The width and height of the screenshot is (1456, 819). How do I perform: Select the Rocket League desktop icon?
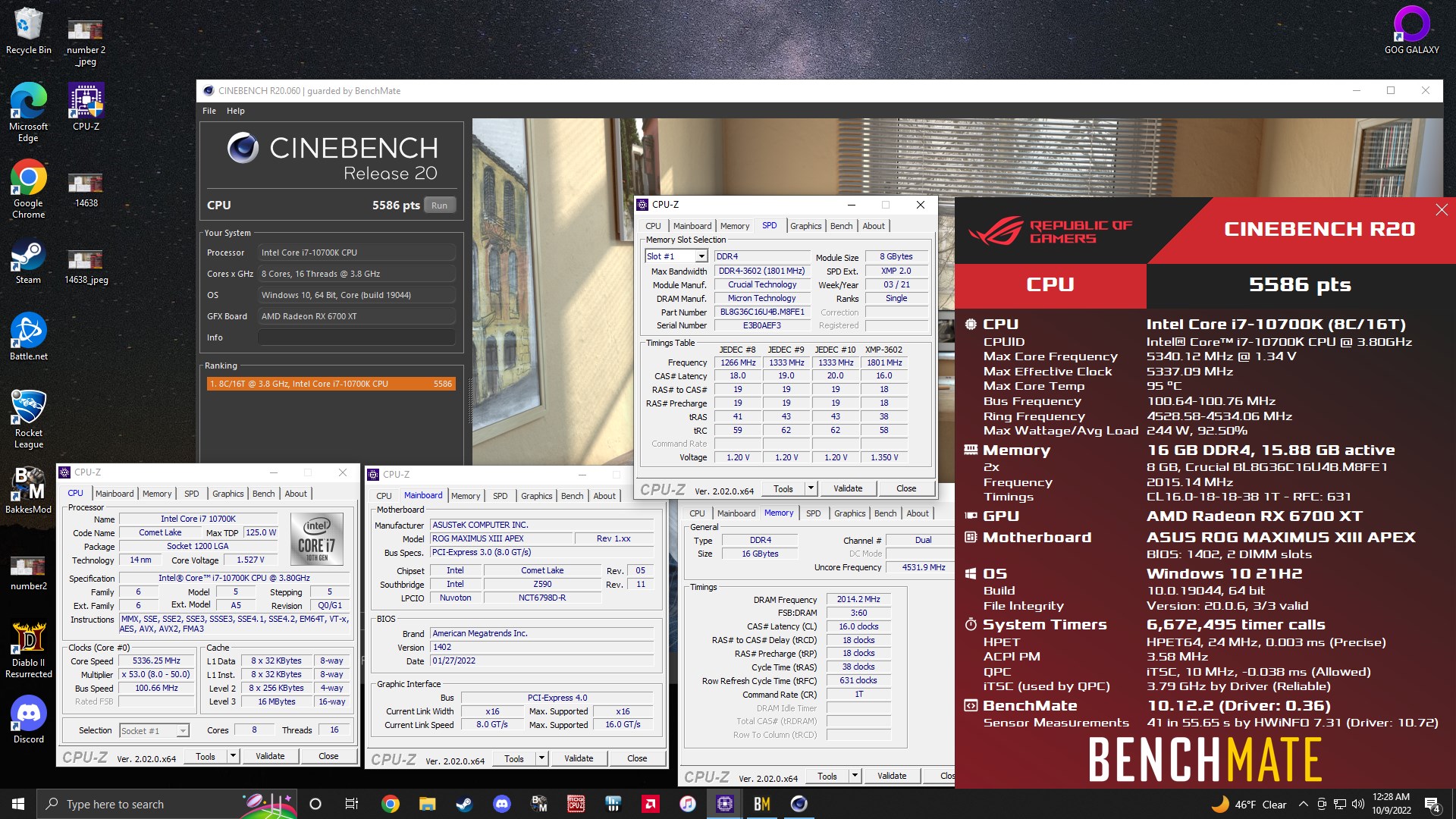pyautogui.click(x=28, y=419)
